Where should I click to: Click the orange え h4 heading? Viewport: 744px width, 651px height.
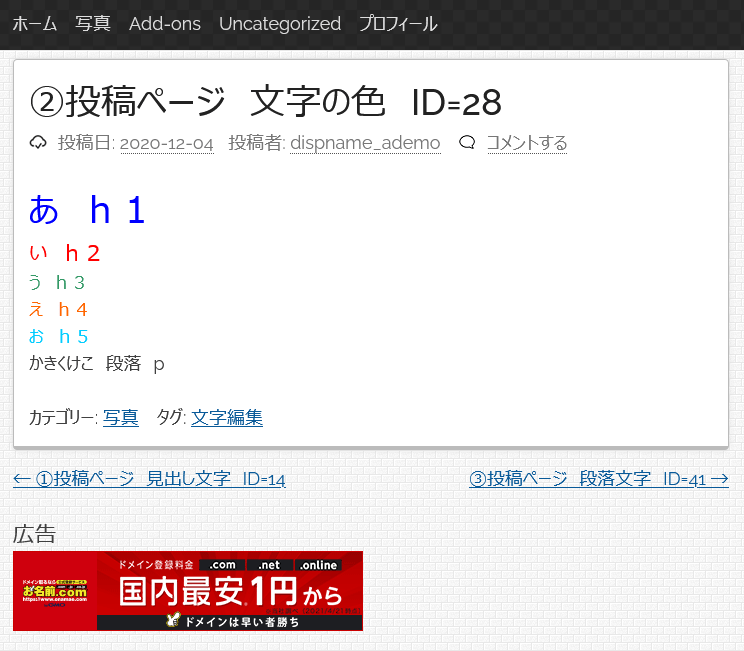tap(58, 309)
